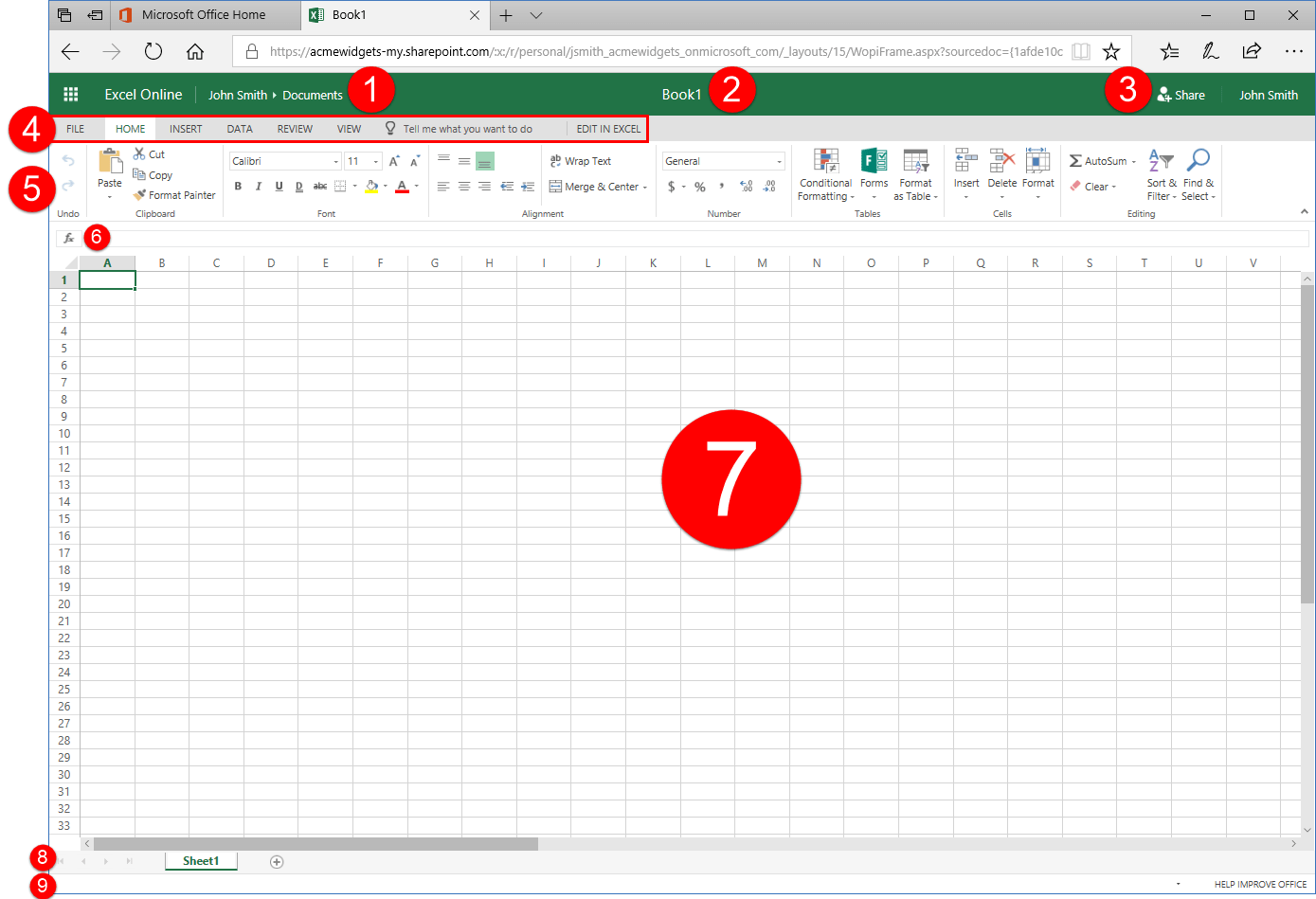Toggle bold formatting
Image resolution: width=1316 pixels, height=899 pixels.
(238, 186)
